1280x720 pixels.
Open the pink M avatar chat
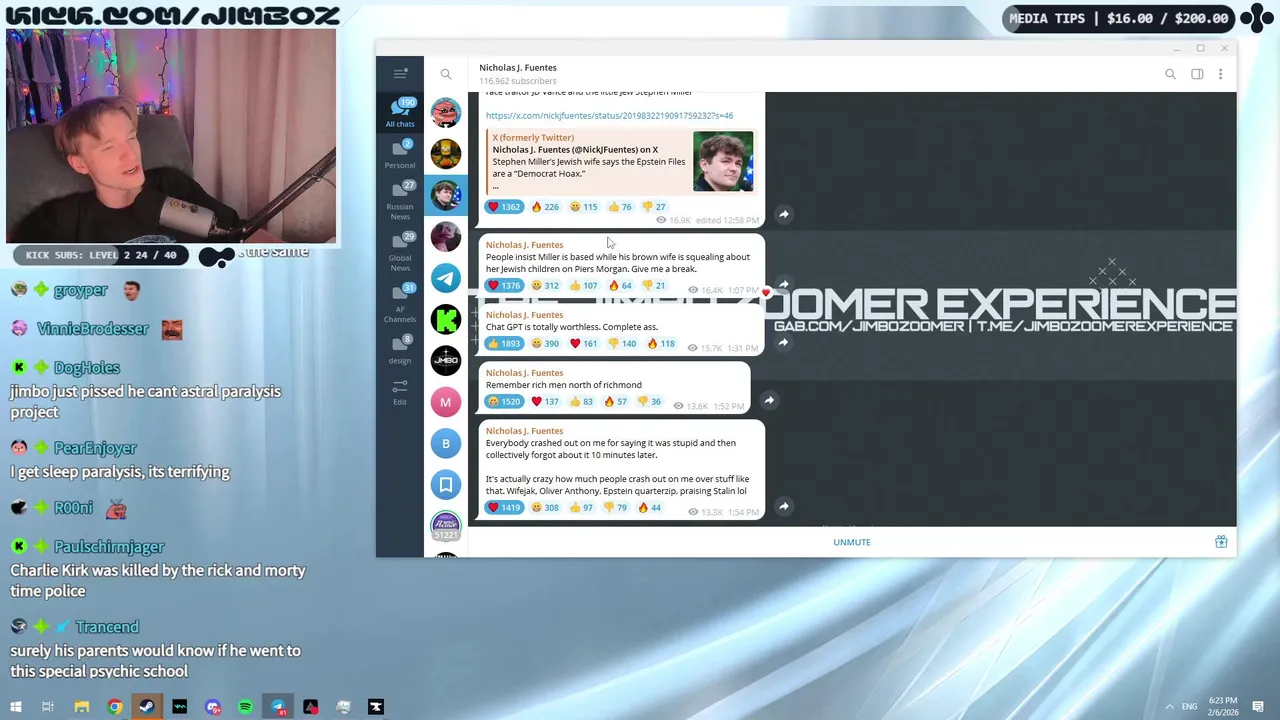click(x=446, y=402)
